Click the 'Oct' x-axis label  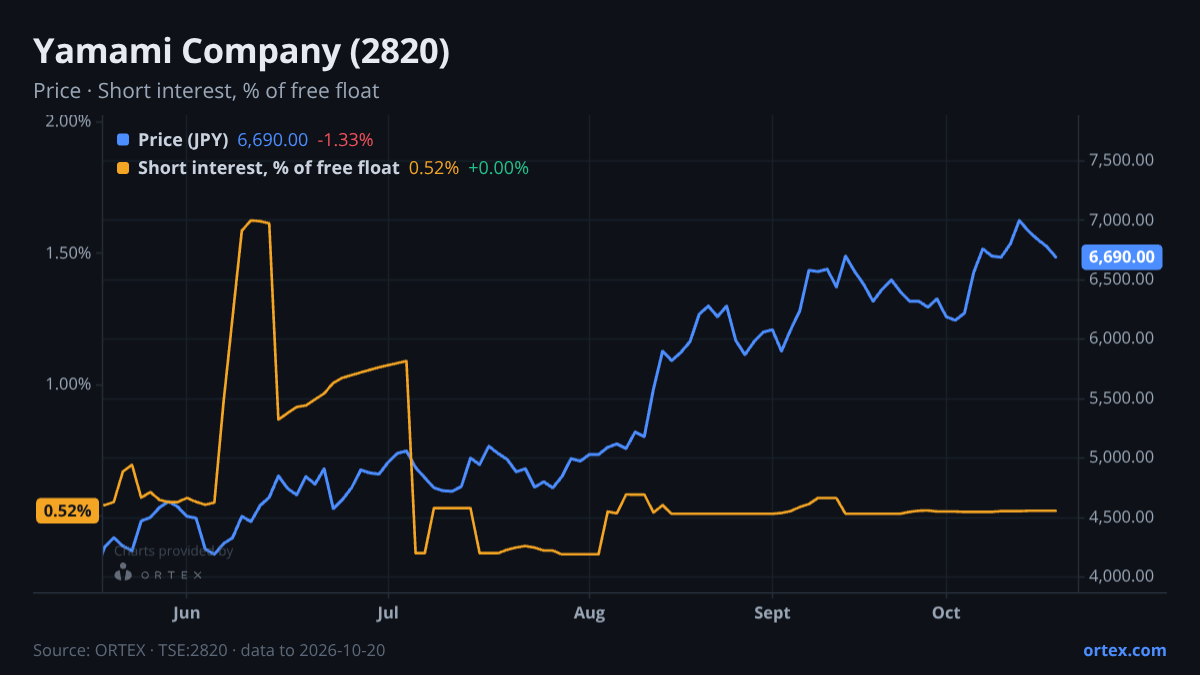[x=946, y=612]
